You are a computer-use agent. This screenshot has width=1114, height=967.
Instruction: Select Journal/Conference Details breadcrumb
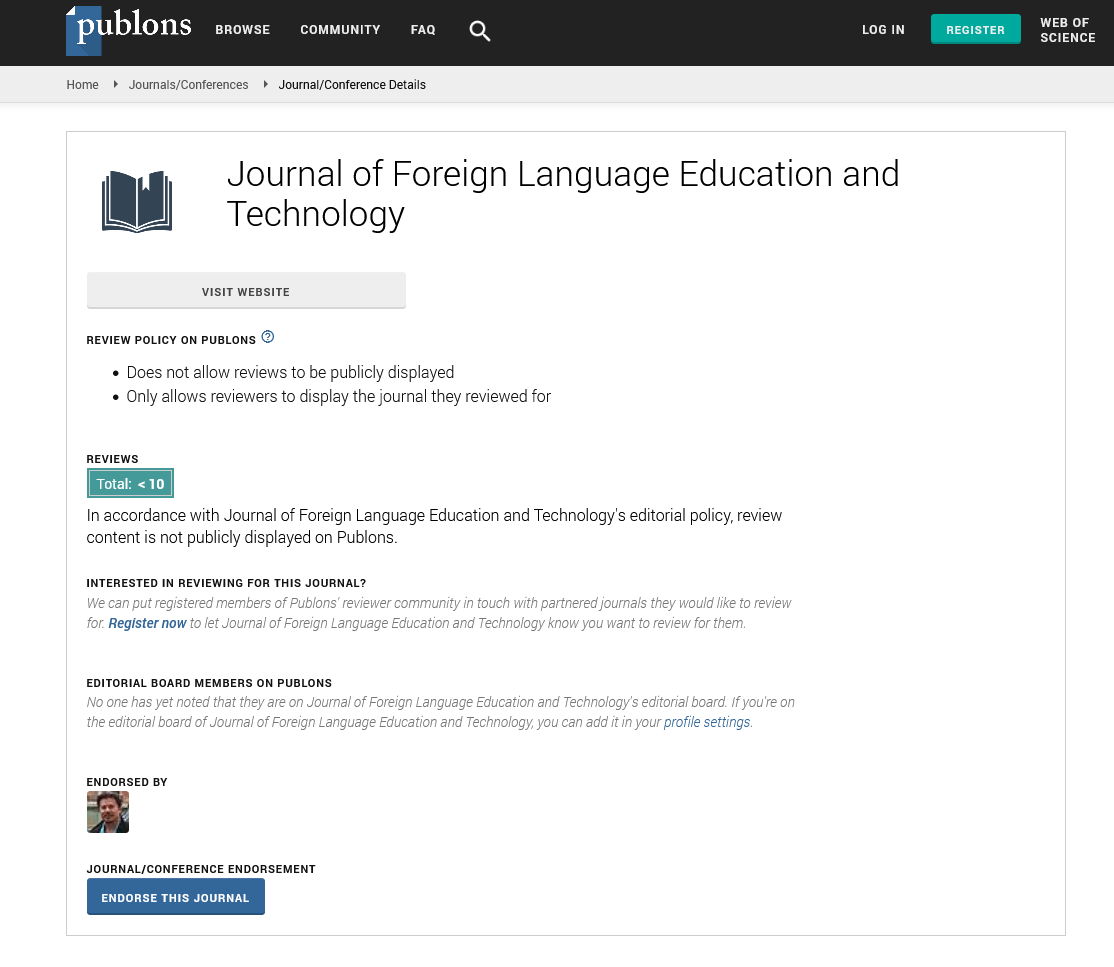pyautogui.click(x=352, y=85)
